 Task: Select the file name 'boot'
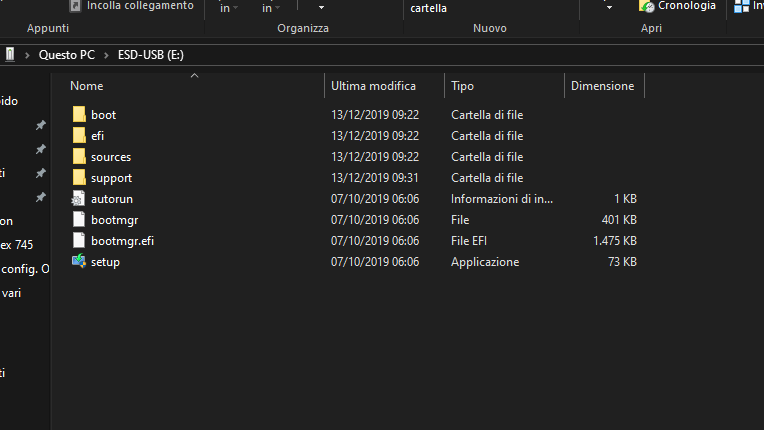(x=104, y=115)
